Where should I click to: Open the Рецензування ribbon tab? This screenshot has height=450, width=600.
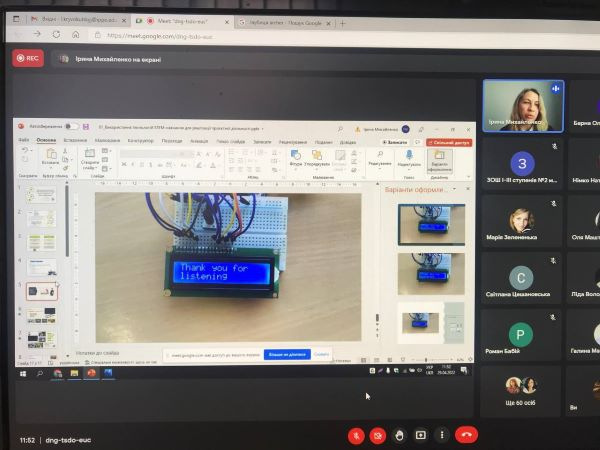pos(293,142)
